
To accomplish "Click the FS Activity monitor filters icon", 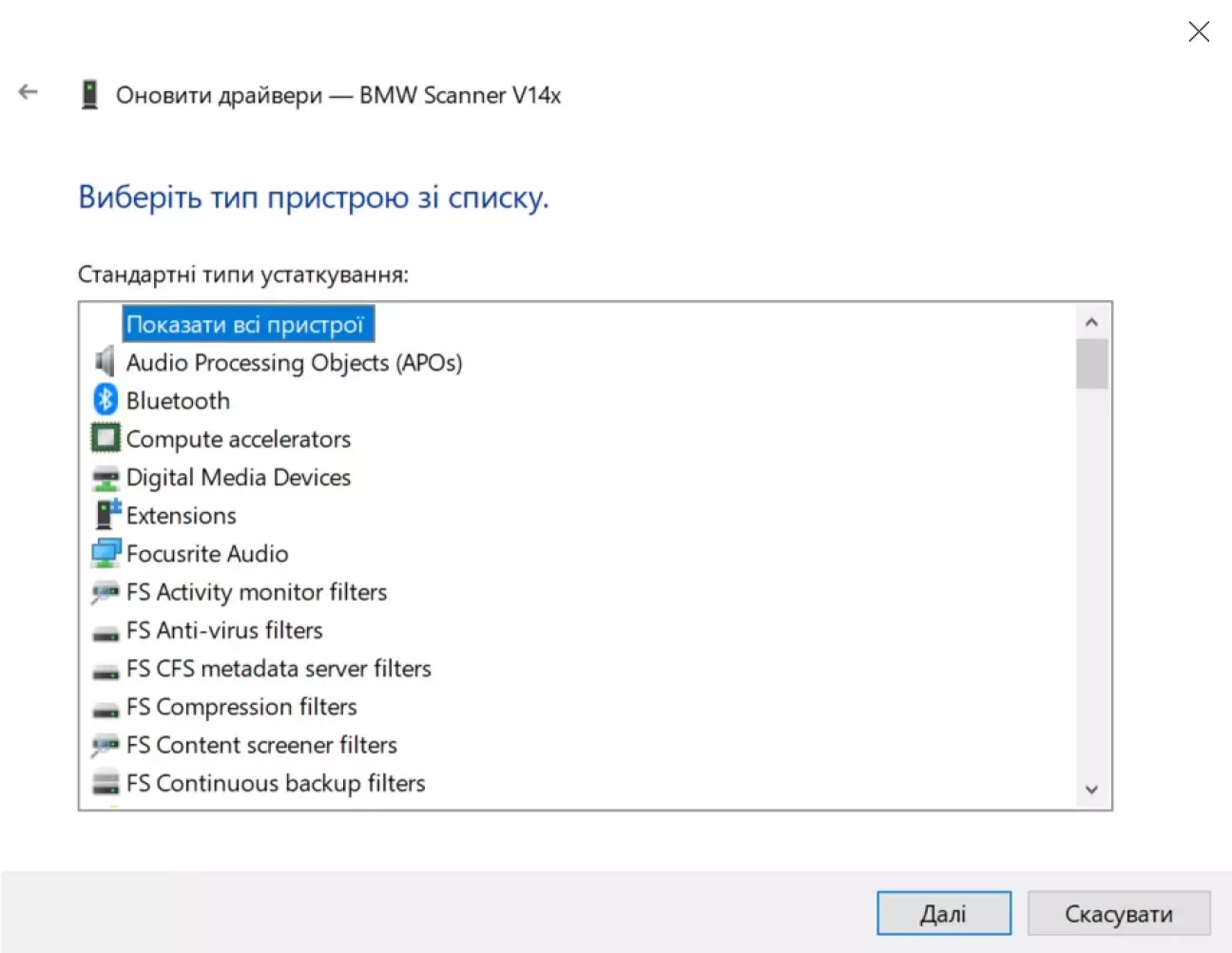I will [x=105, y=592].
